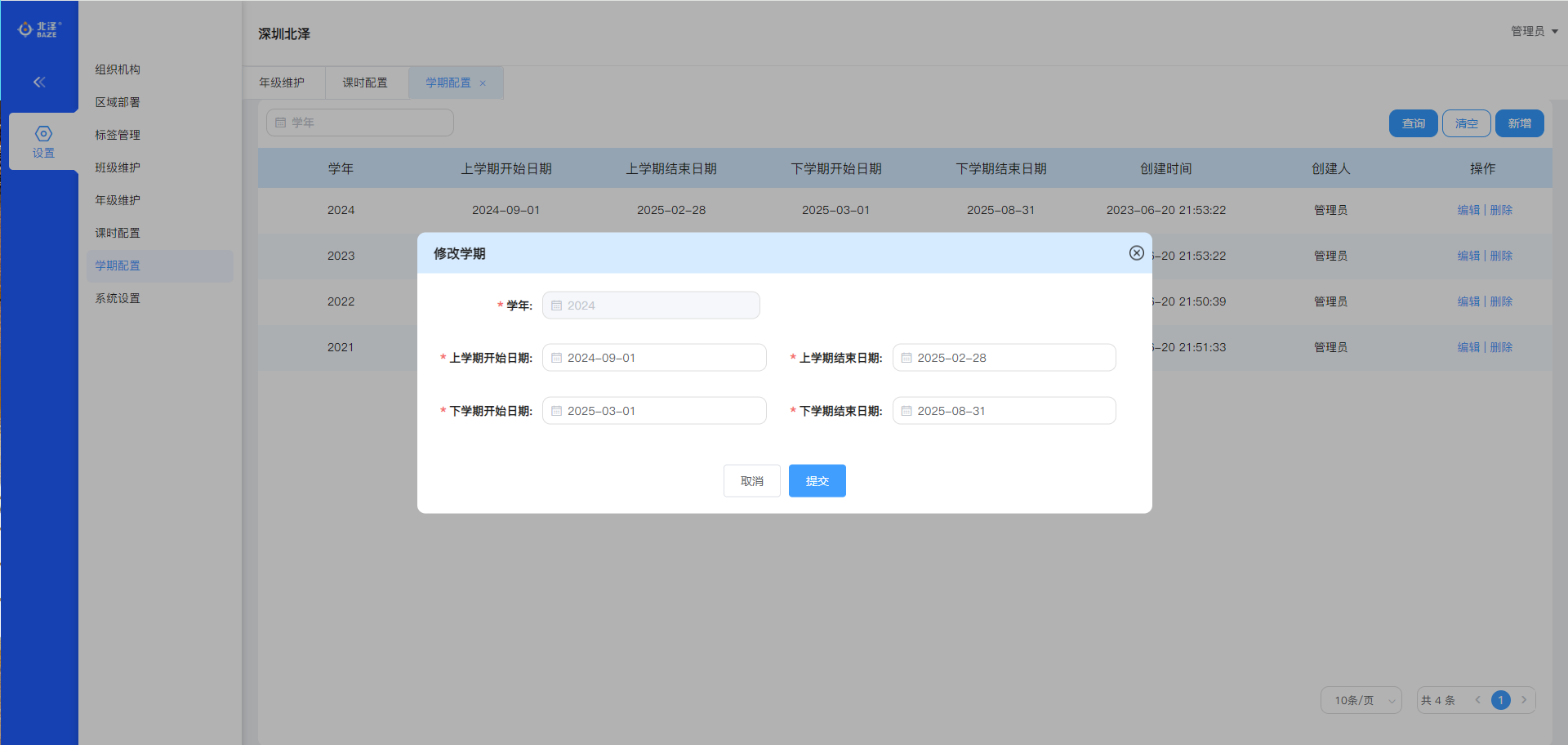This screenshot has width=1568, height=745.
Task: Click the 新增 button
Action: 1519,123
